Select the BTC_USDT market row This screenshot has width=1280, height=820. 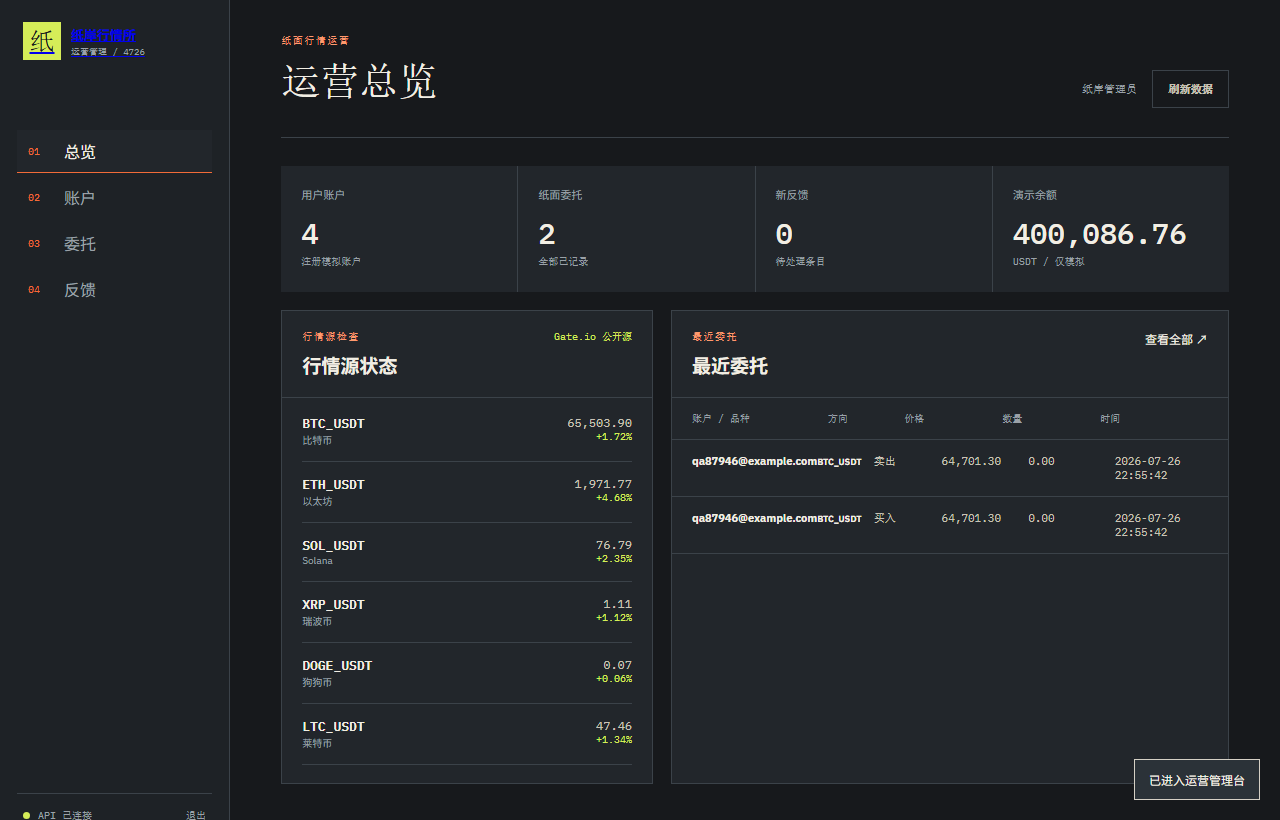tap(467, 431)
